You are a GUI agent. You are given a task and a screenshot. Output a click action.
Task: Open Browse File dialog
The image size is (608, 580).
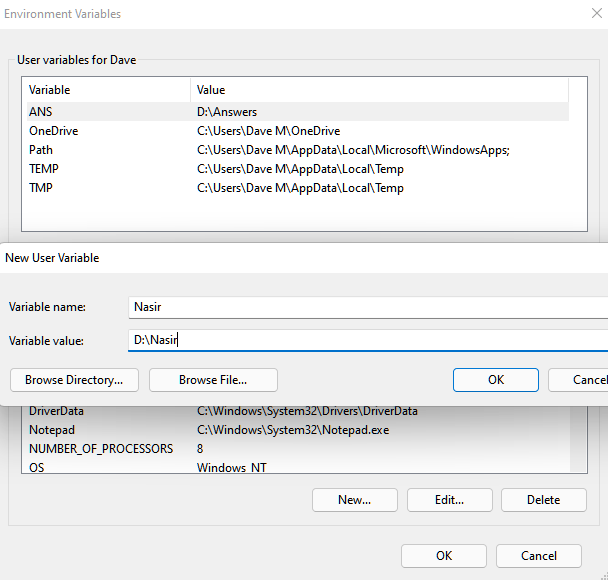[x=213, y=380]
